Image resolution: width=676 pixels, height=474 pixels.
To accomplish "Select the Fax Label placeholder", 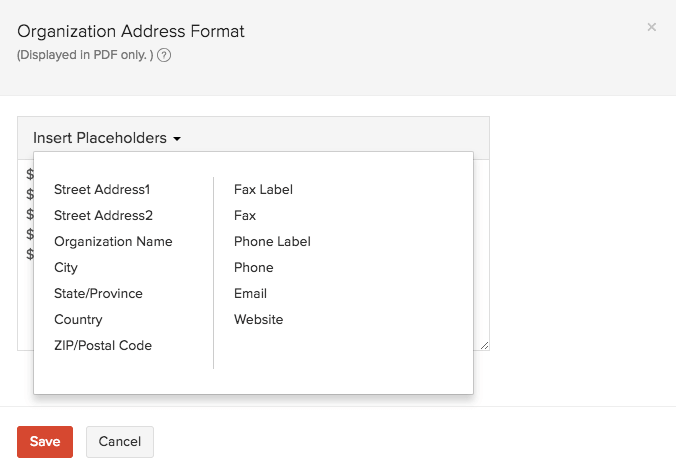I will [263, 189].
